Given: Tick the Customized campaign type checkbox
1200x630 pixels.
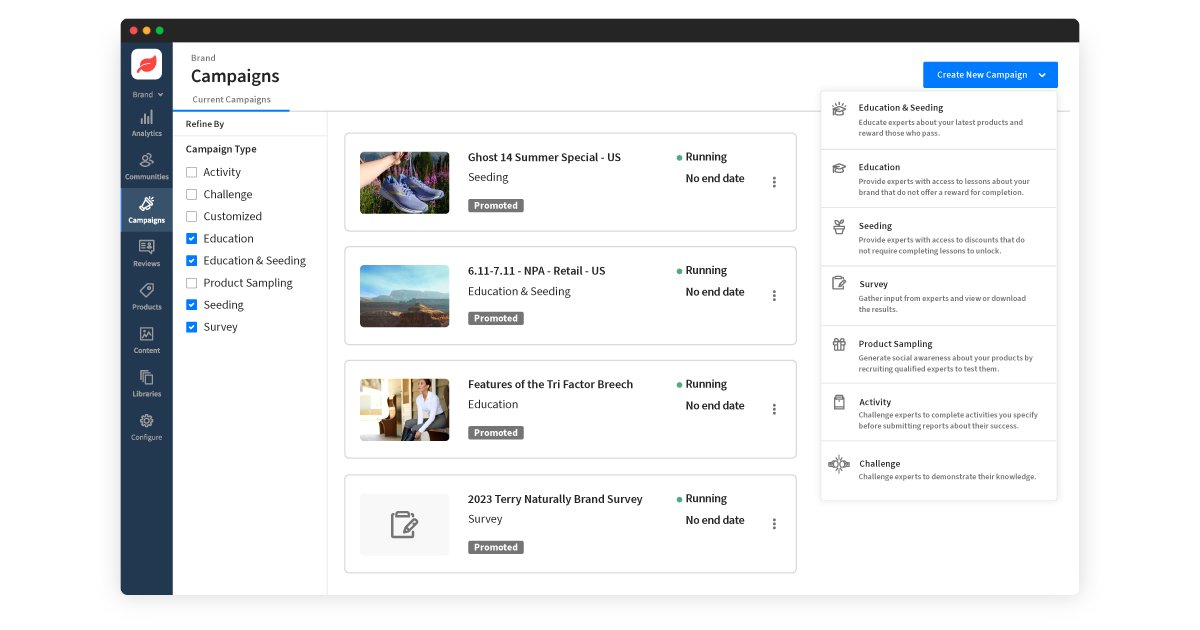Looking at the screenshot, I should (191, 216).
